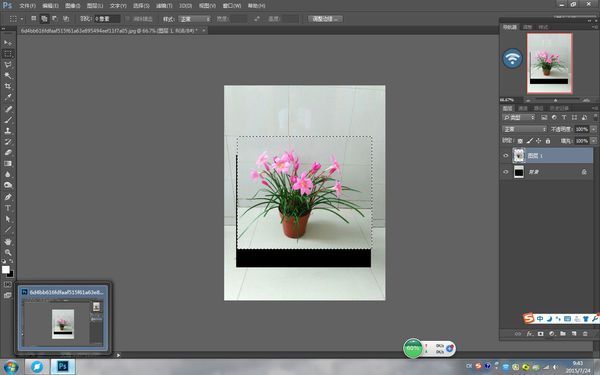Select the Eraser tool

point(8,152)
